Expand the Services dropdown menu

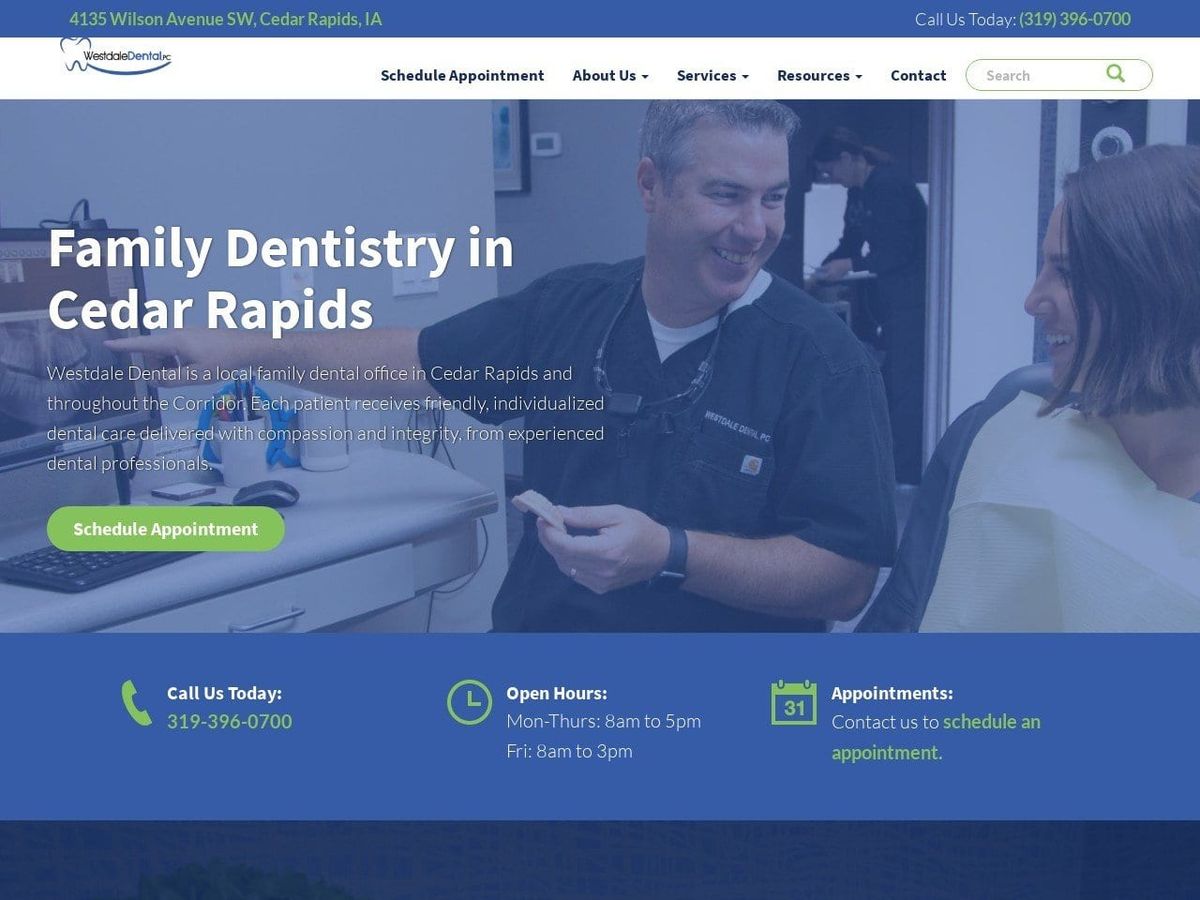(x=713, y=75)
